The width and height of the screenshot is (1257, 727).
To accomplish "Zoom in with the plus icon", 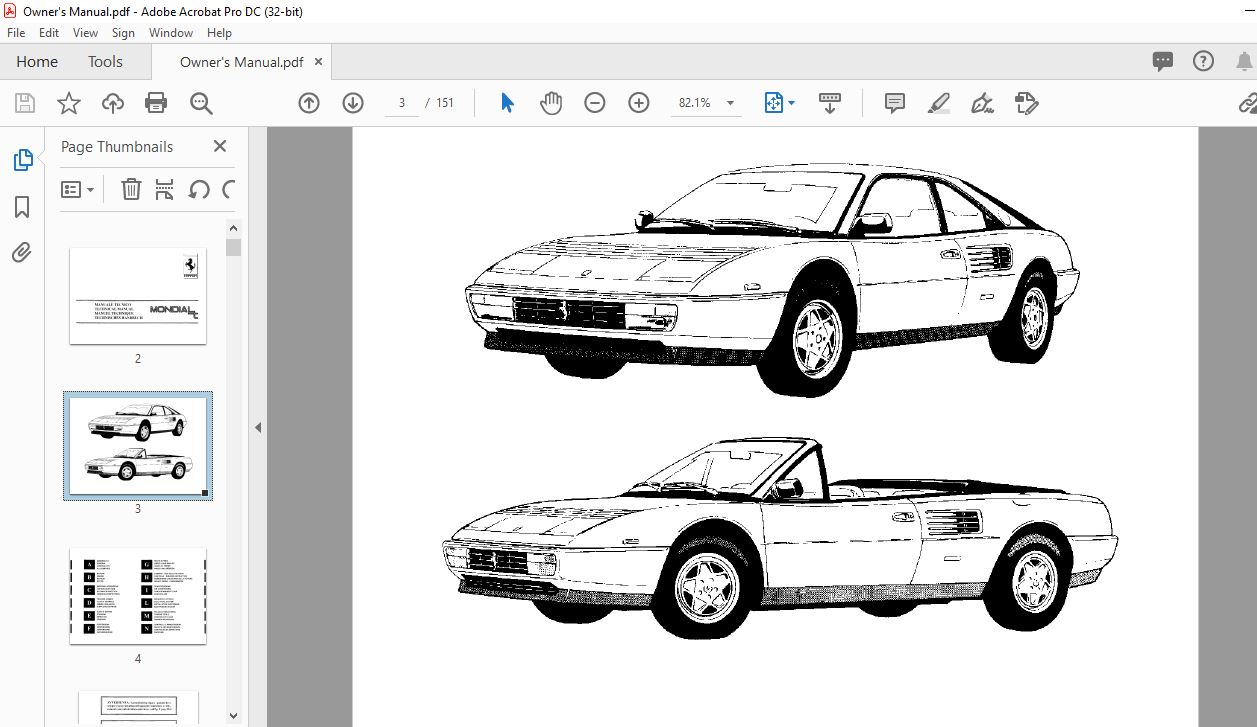I will (639, 103).
